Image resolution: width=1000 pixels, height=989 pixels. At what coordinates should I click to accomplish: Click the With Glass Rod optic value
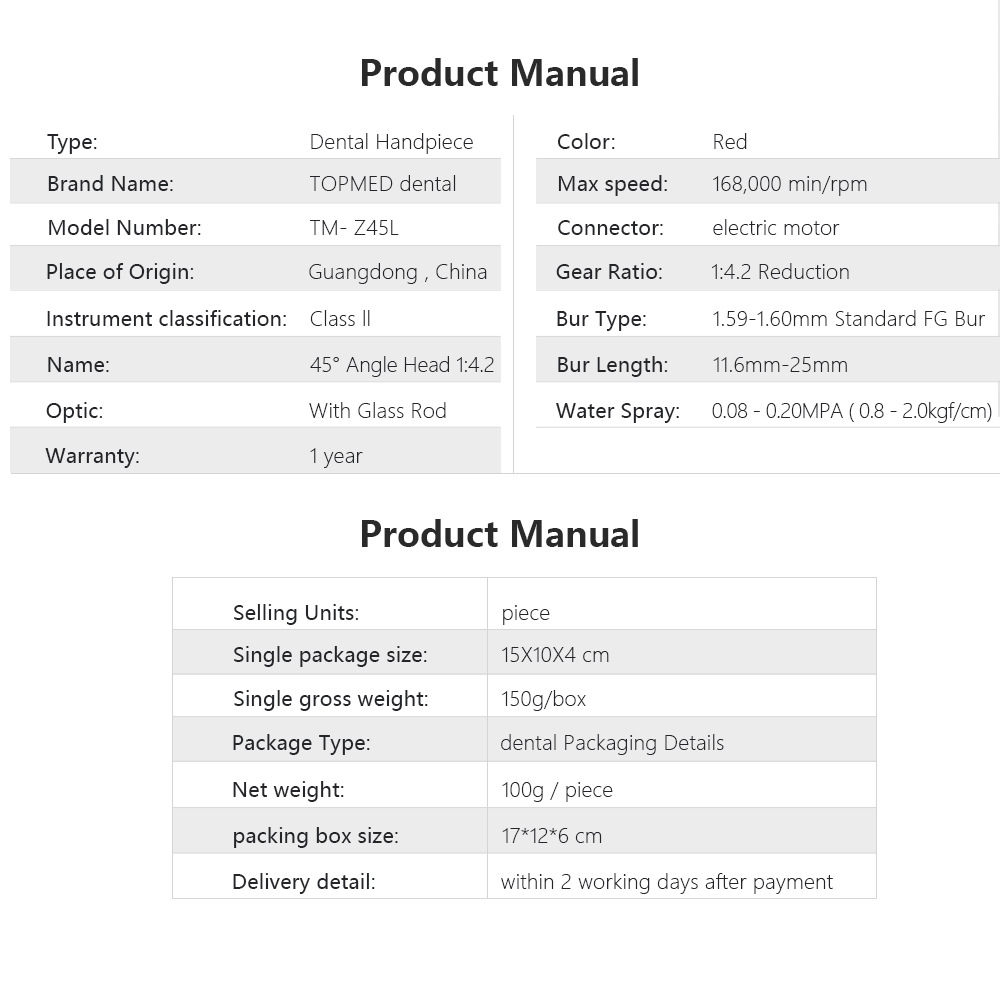(378, 411)
